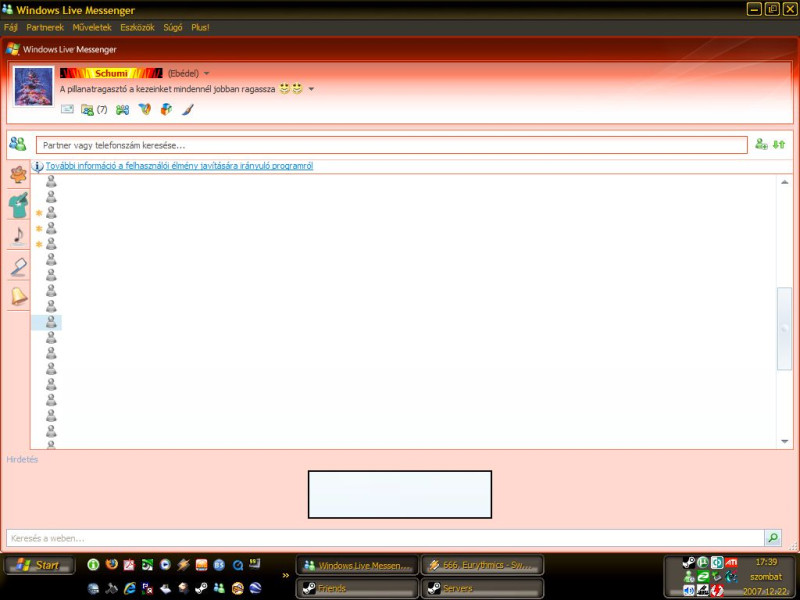Focus the Keresés a weben search field
This screenshot has height=600, width=800.
click(x=385, y=538)
